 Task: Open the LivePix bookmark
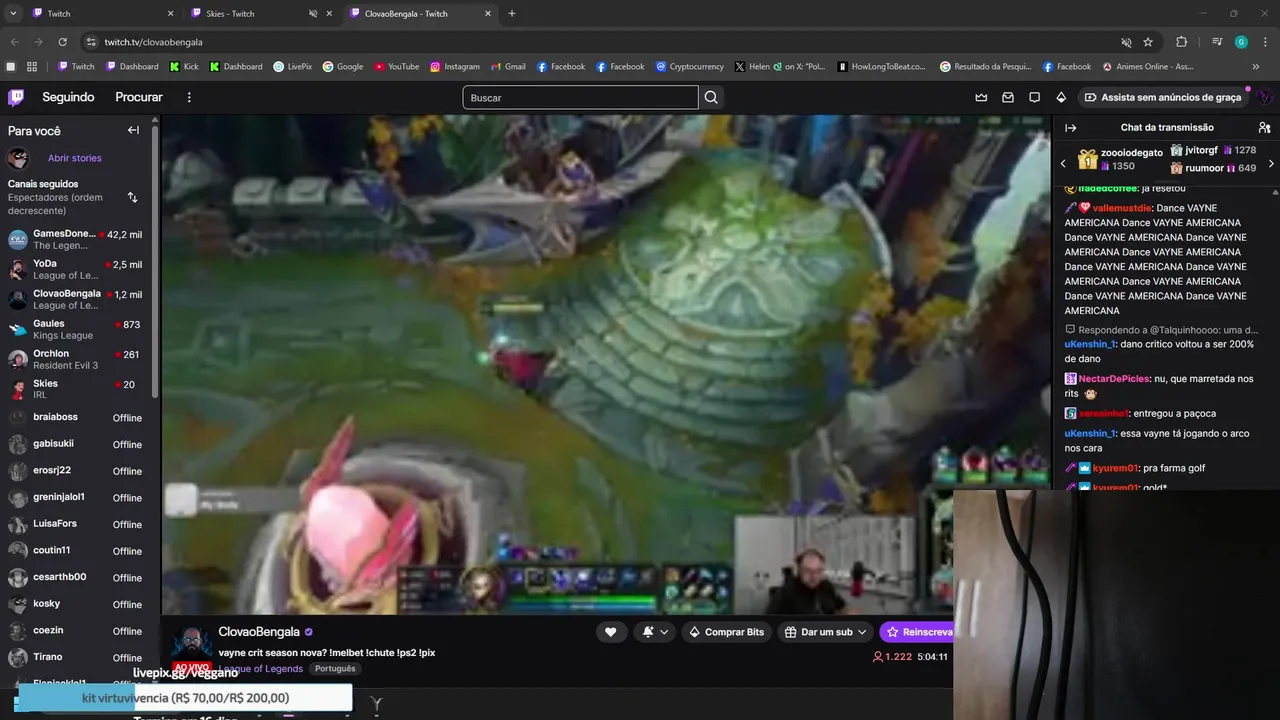292,67
